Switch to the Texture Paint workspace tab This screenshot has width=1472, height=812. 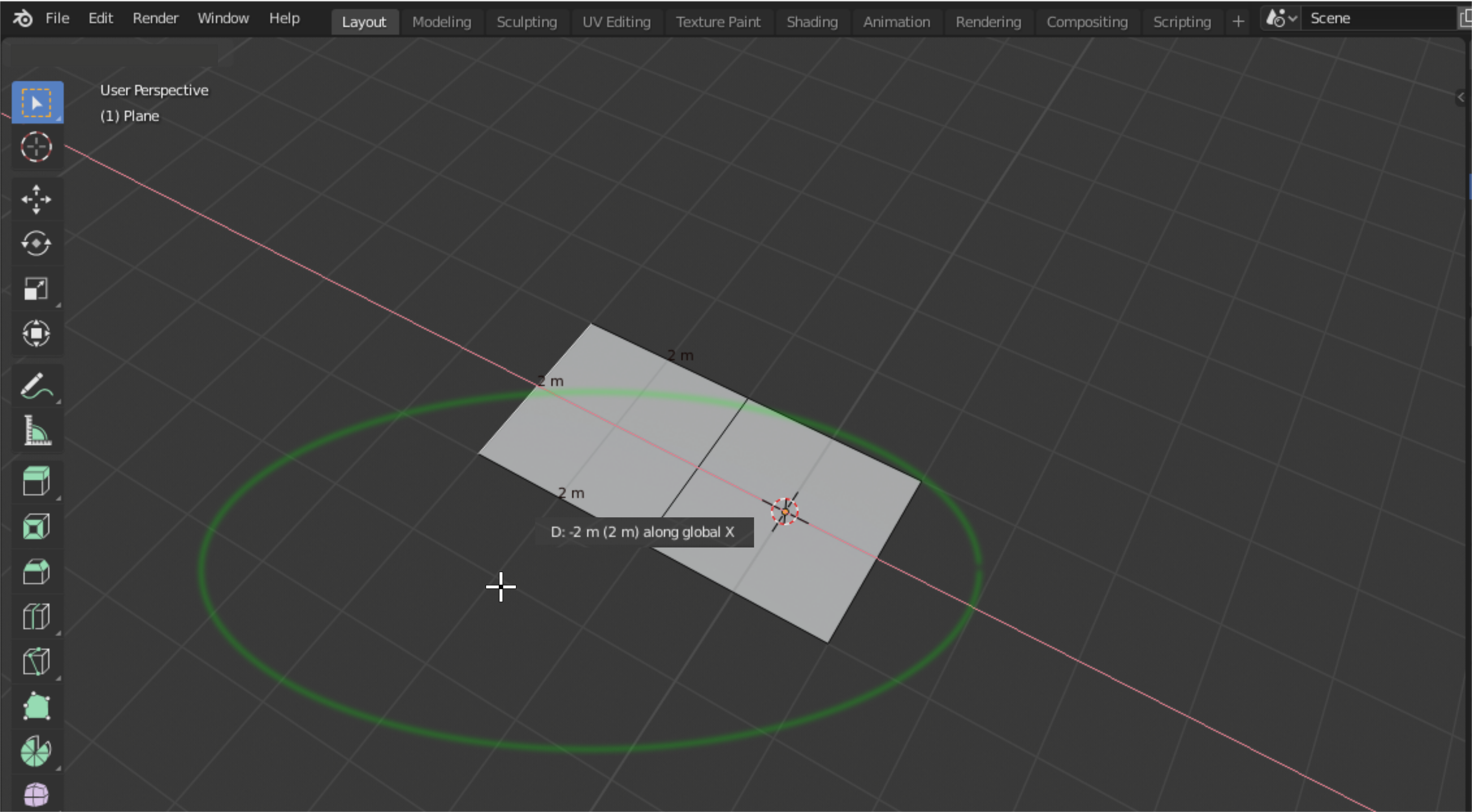(718, 22)
